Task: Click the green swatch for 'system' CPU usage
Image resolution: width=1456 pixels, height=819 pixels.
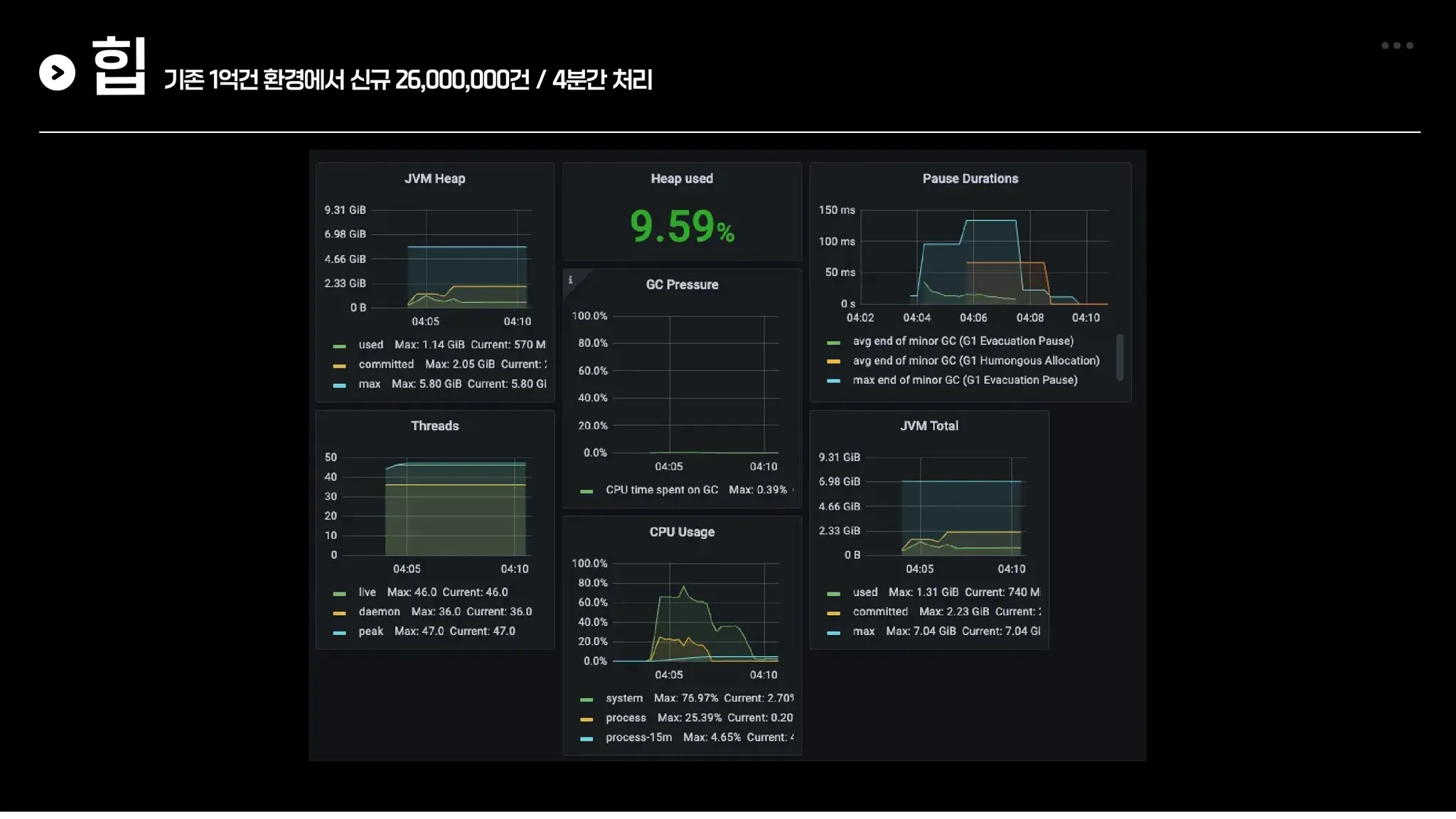Action: point(587,700)
